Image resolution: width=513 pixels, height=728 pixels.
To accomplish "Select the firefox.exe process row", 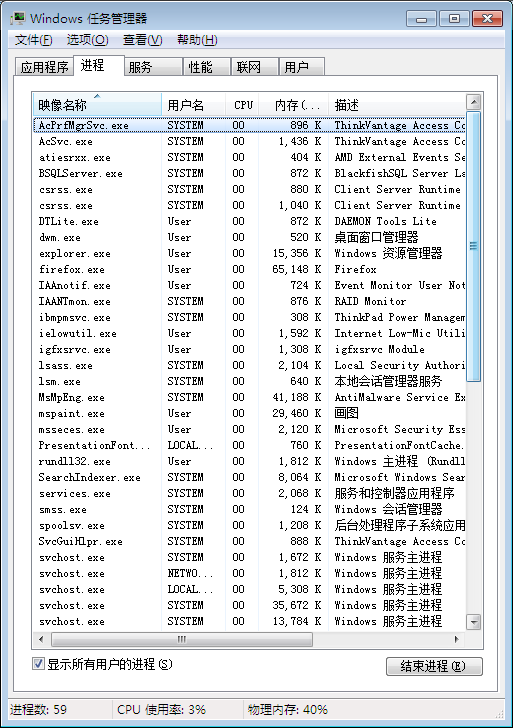I will [x=249, y=269].
